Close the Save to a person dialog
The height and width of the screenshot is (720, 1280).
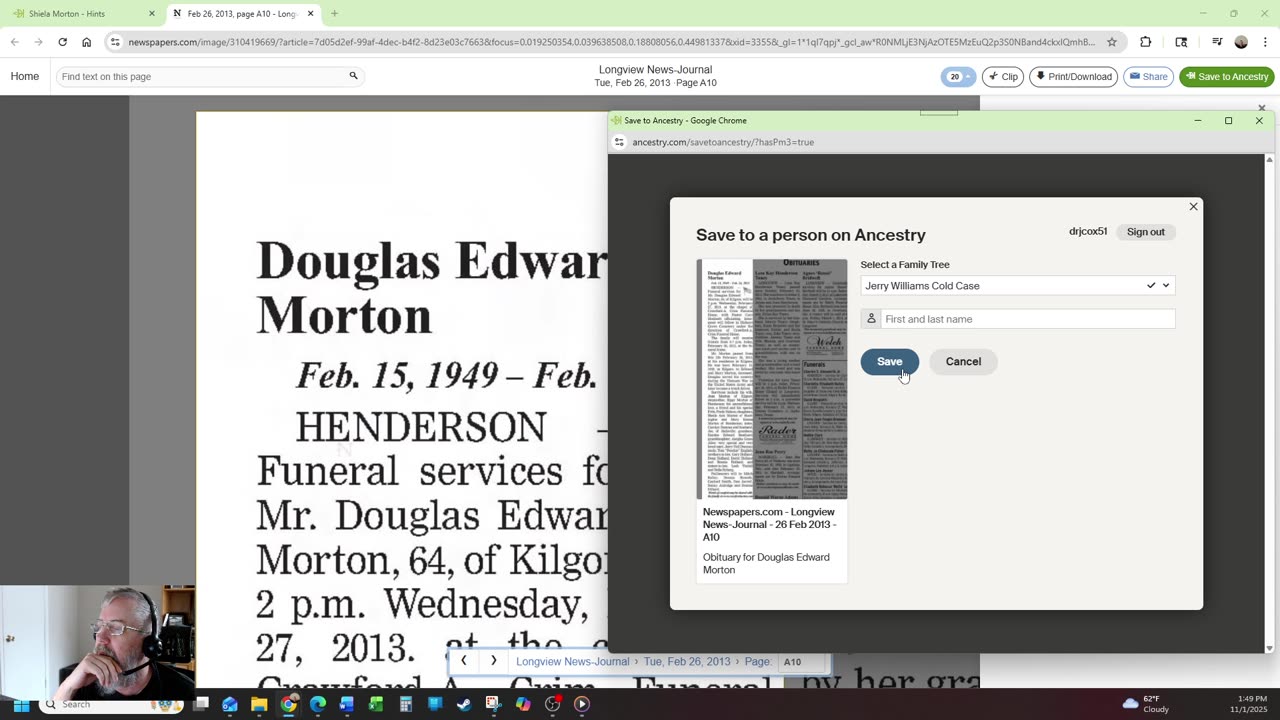(1193, 207)
